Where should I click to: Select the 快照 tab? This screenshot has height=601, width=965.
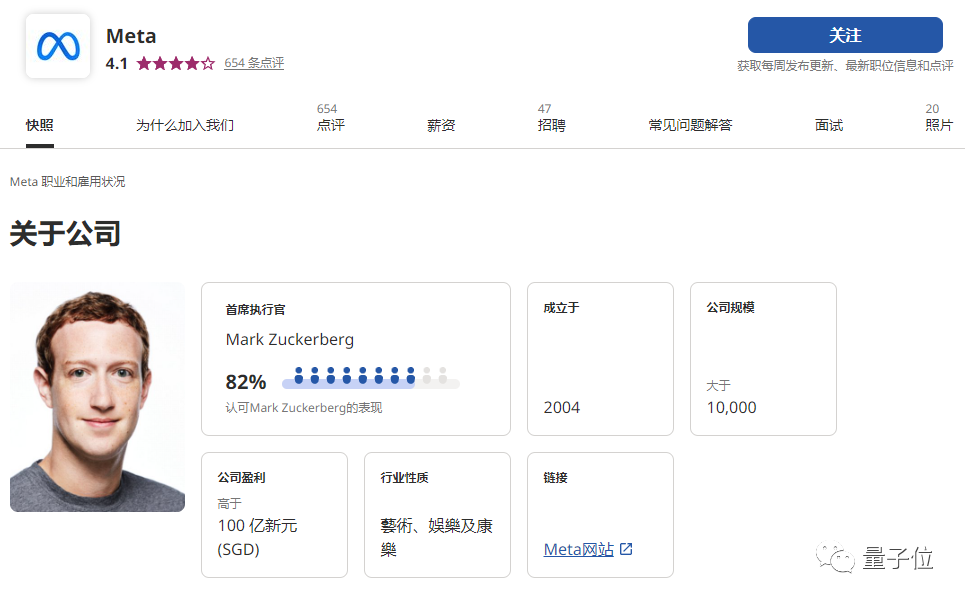point(38,124)
